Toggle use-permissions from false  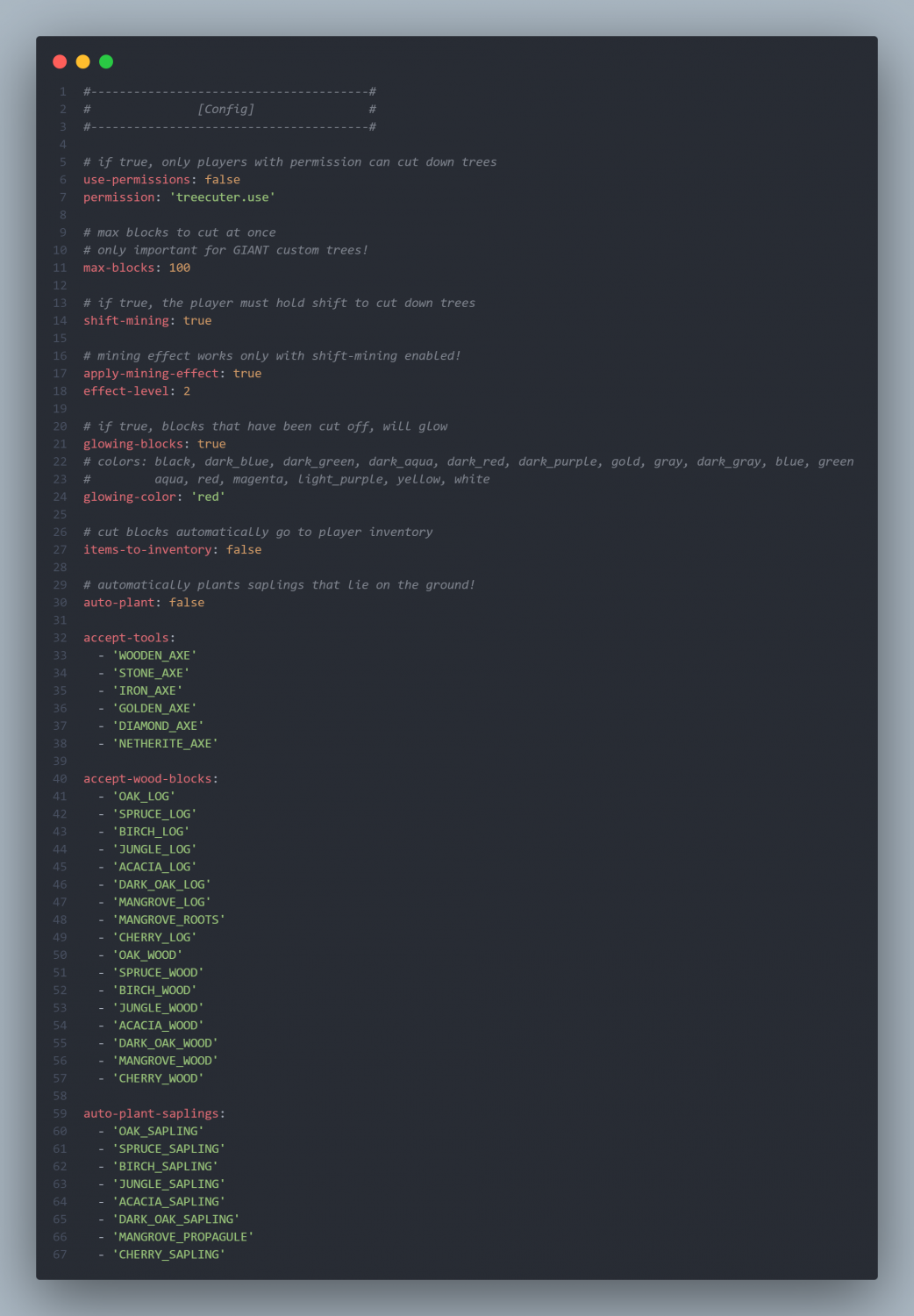[x=225, y=179]
